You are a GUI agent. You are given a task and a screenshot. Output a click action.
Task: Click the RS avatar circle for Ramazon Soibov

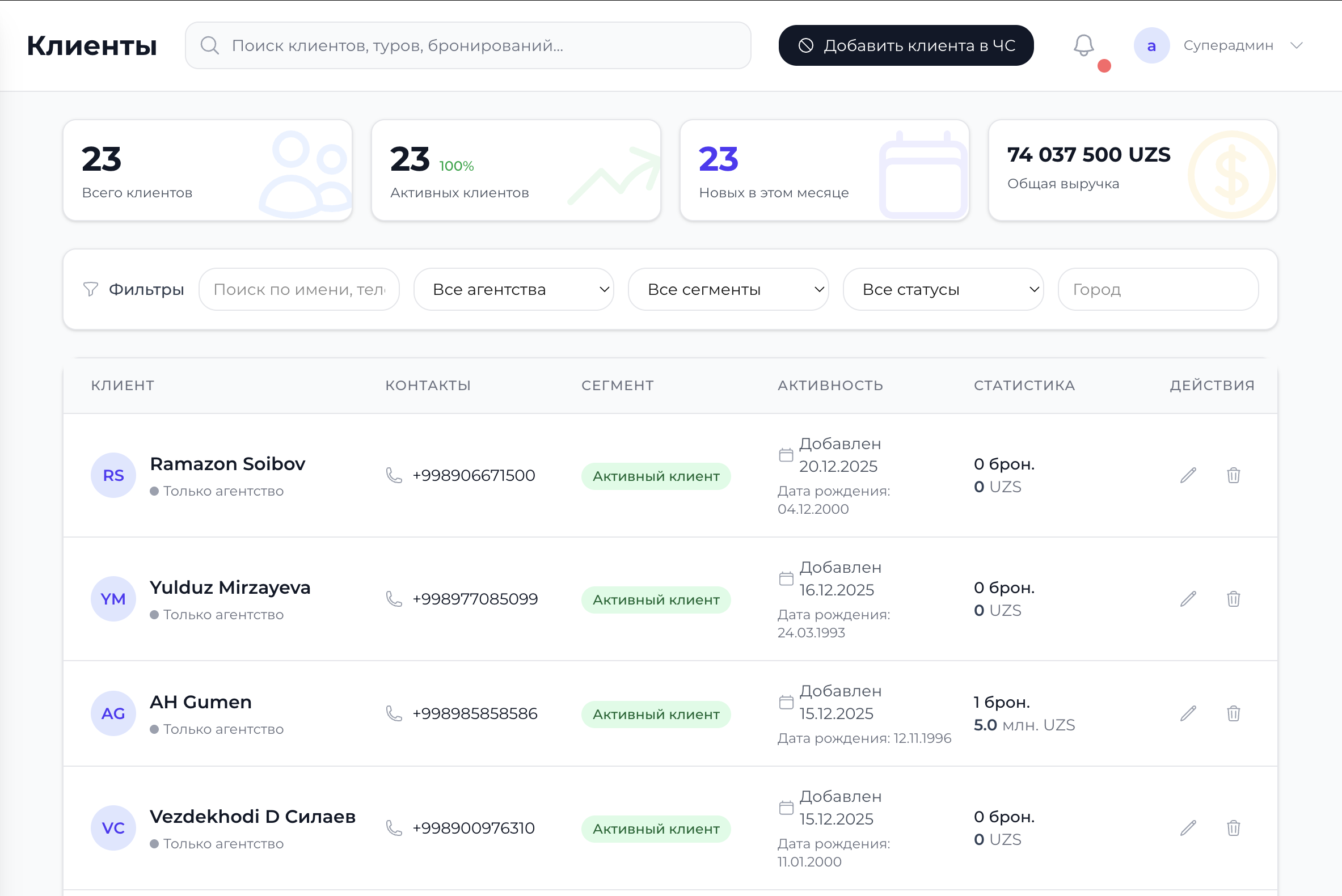point(113,475)
